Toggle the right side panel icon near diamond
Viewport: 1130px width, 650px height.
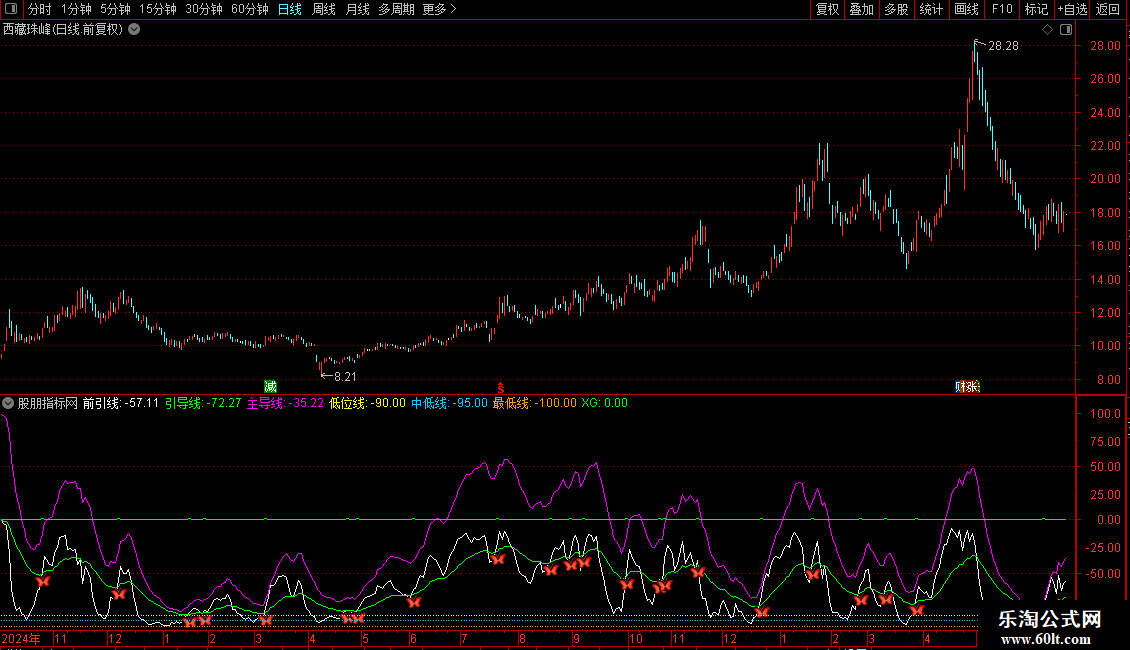coord(1066,30)
